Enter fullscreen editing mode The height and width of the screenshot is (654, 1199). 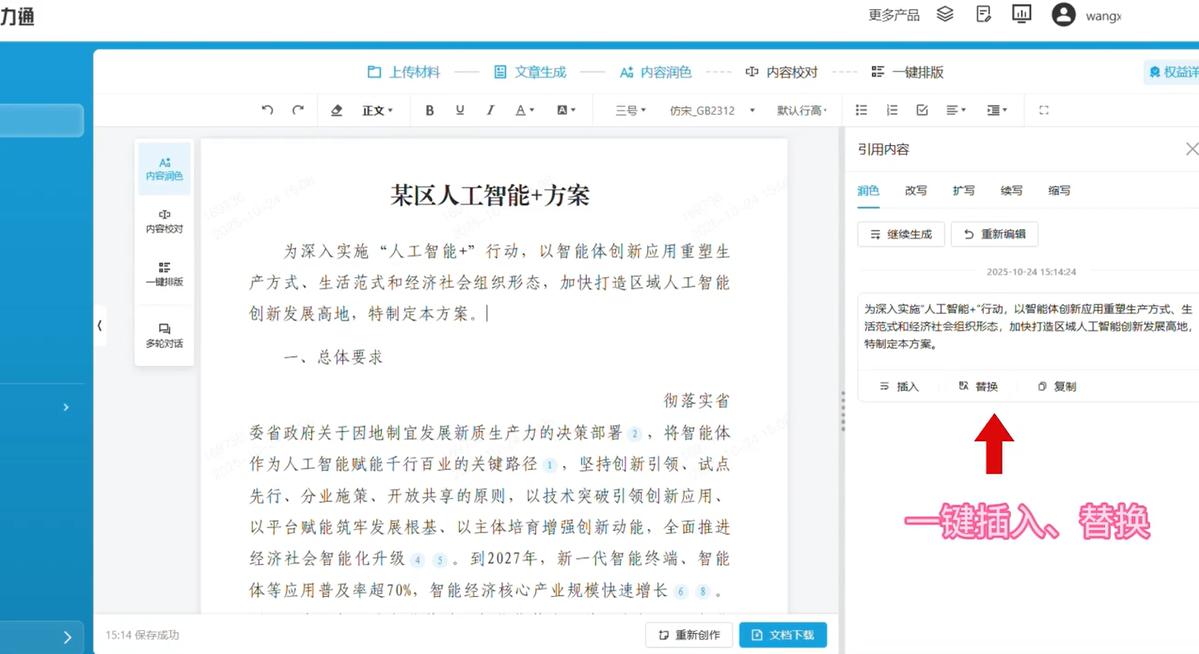(1044, 110)
